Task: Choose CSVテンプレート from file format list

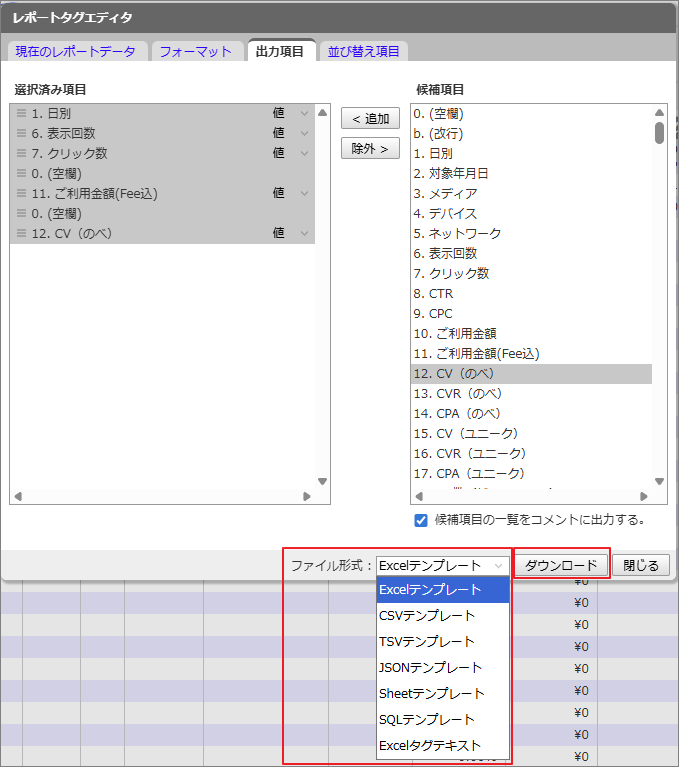Action: [428, 615]
